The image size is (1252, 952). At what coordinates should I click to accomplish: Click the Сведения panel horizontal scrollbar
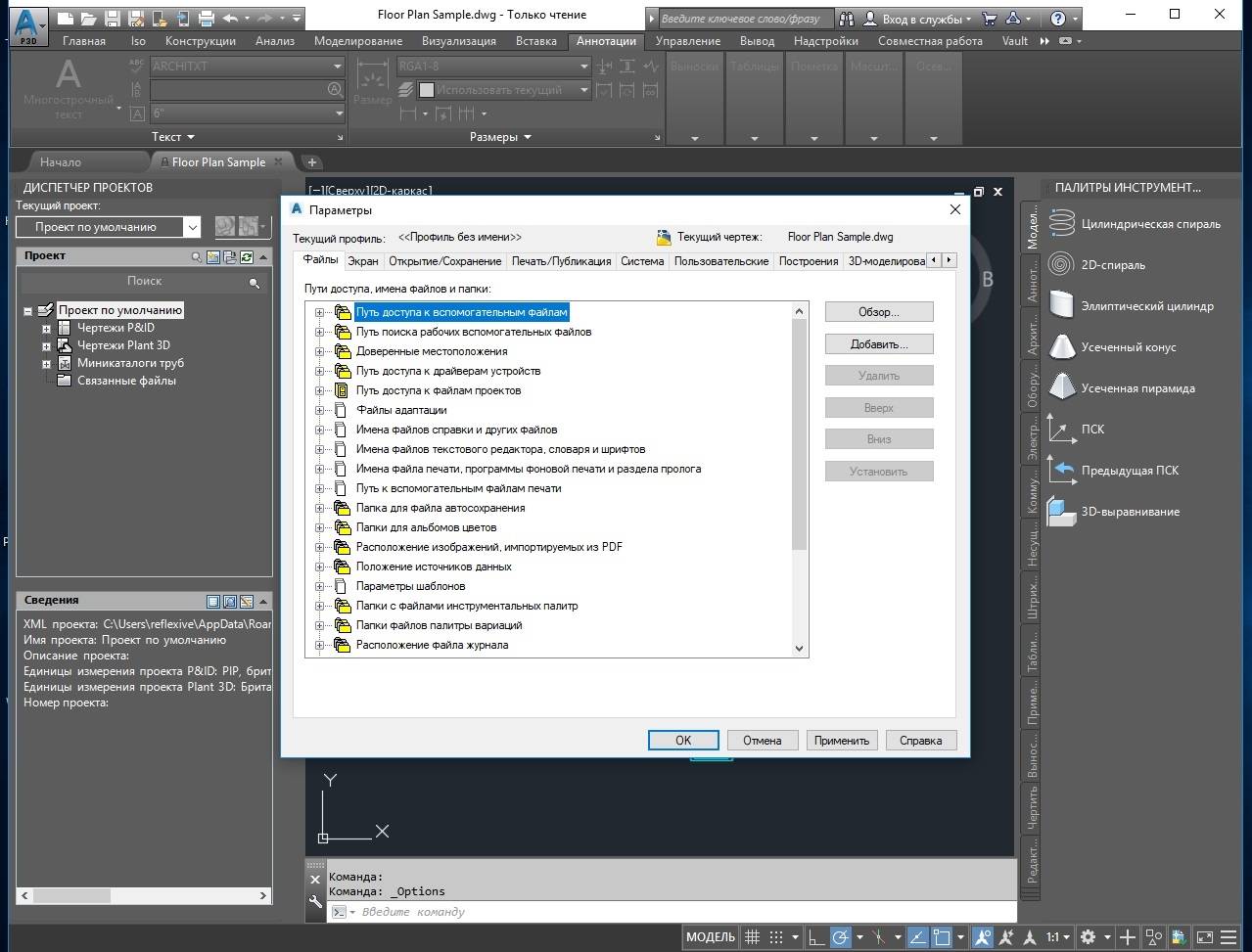coord(144,895)
